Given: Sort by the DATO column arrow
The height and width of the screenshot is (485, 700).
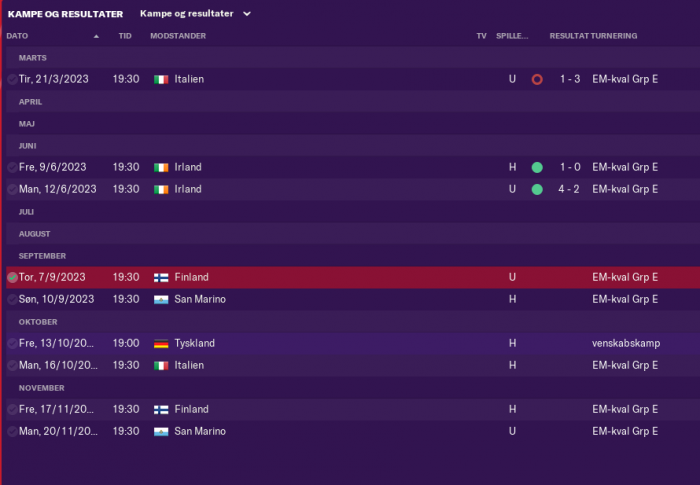Looking at the screenshot, I should pyautogui.click(x=96, y=36).
